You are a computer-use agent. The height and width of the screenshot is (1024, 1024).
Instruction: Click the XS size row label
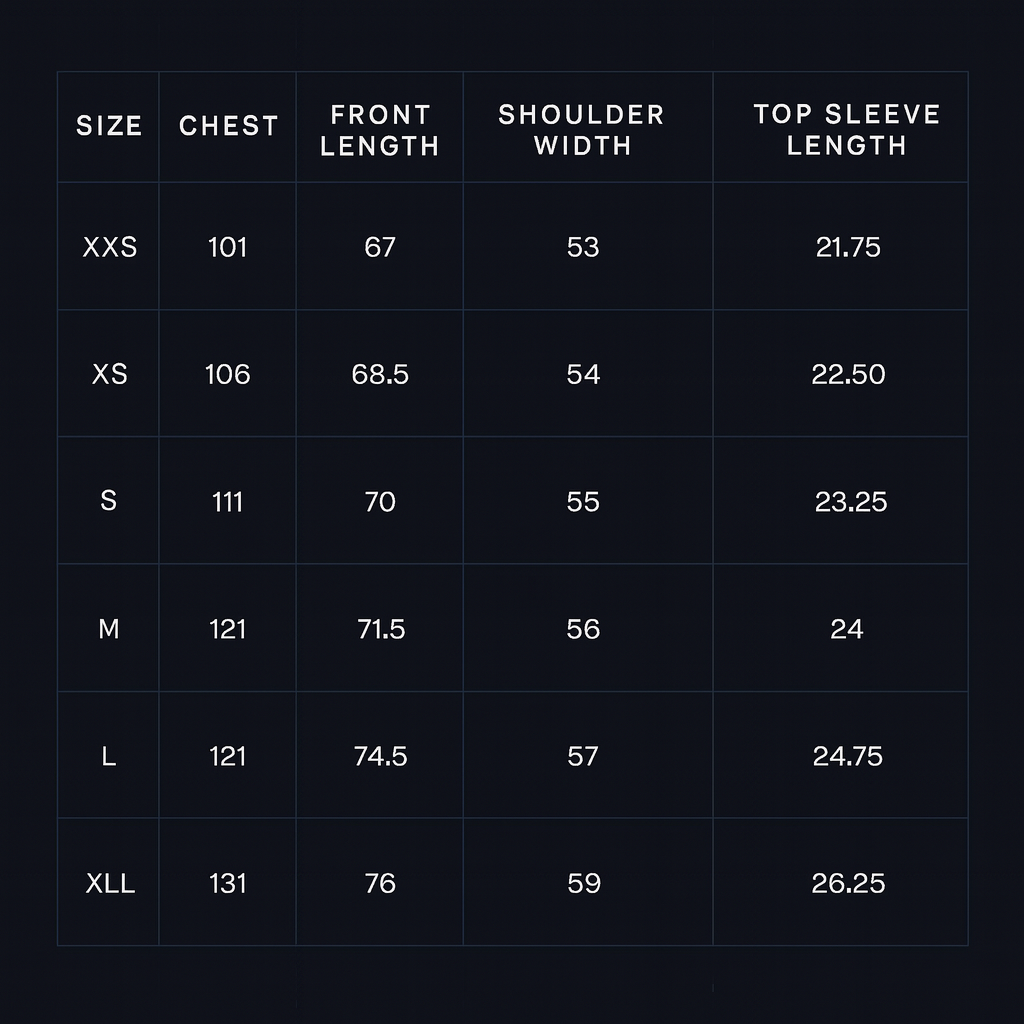coord(109,374)
